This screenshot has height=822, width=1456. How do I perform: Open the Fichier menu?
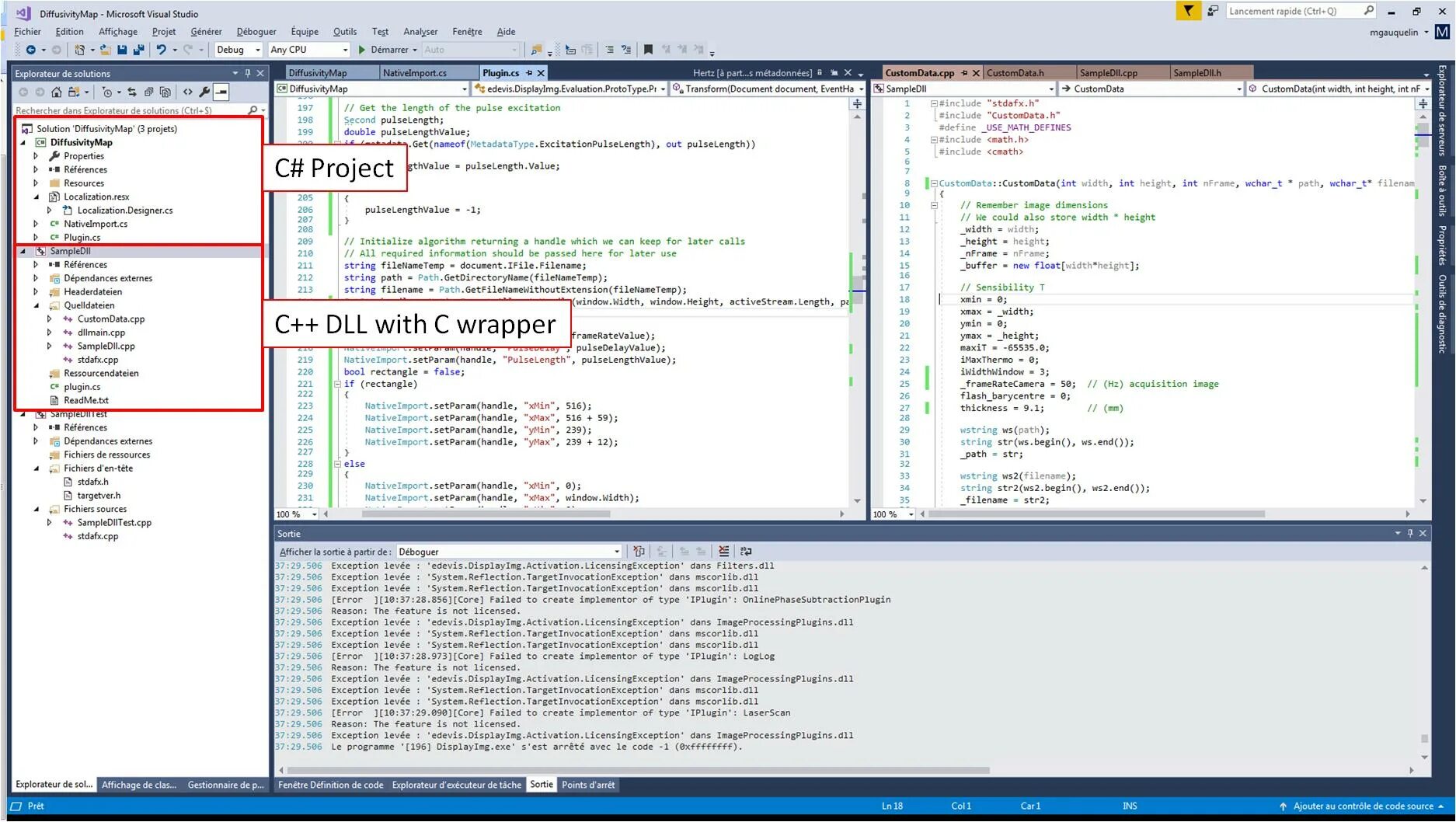pyautogui.click(x=28, y=32)
